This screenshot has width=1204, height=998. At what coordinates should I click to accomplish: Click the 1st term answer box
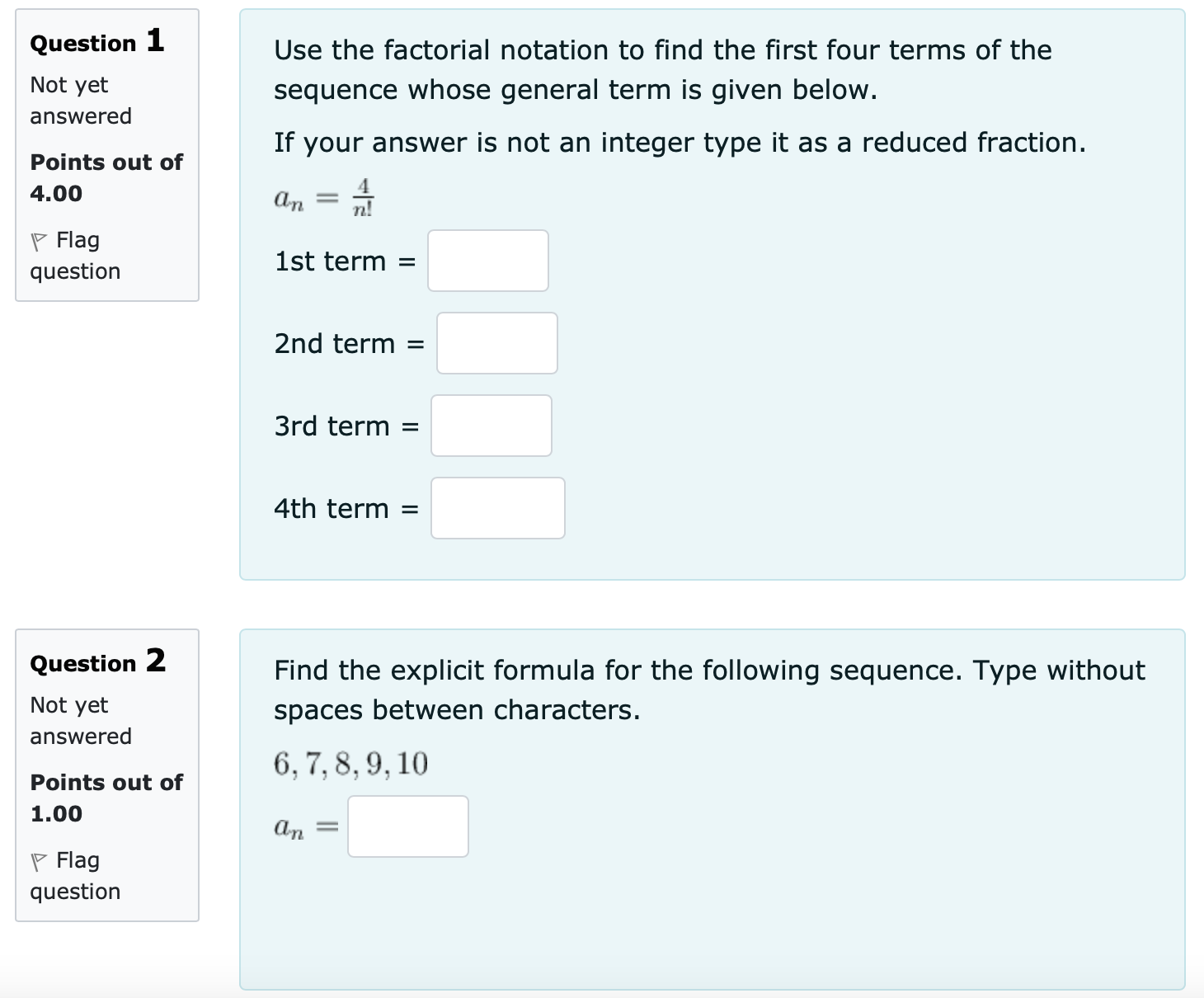pos(487,261)
